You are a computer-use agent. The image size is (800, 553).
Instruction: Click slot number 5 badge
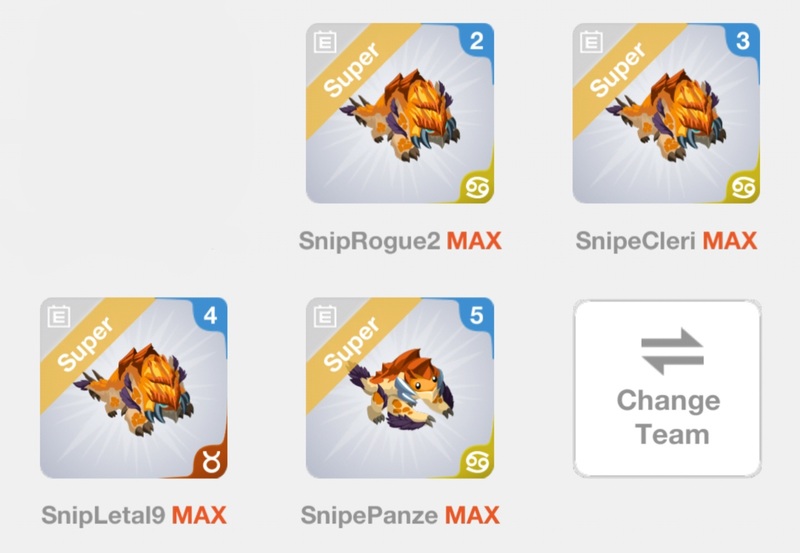point(477,315)
